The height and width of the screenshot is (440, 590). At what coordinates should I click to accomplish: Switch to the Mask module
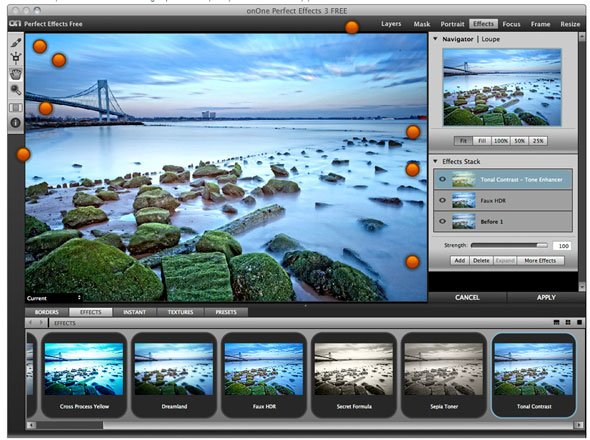tap(422, 24)
